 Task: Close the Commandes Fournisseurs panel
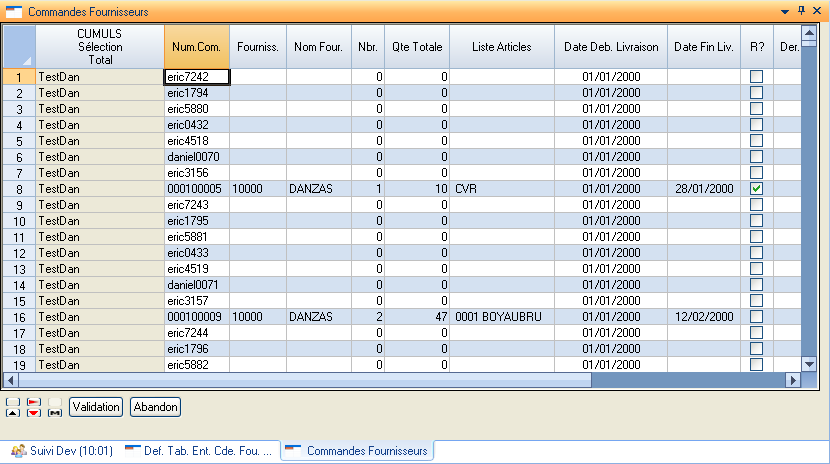coord(818,11)
